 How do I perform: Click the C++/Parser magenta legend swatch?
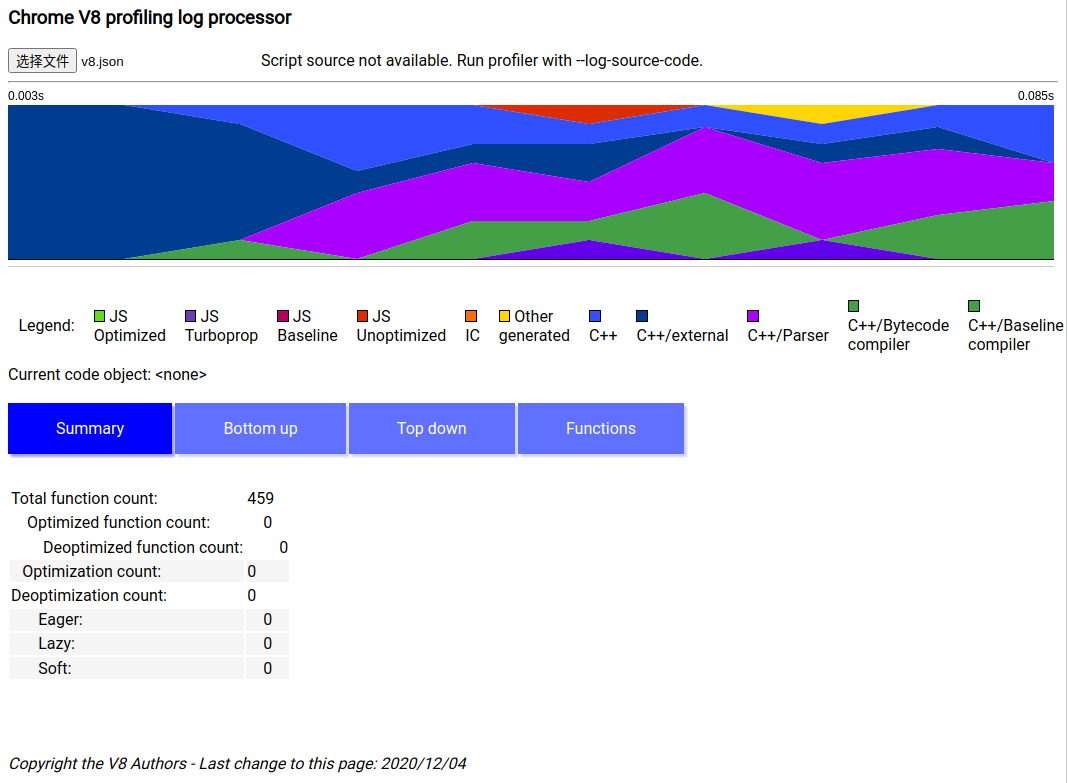click(x=754, y=316)
